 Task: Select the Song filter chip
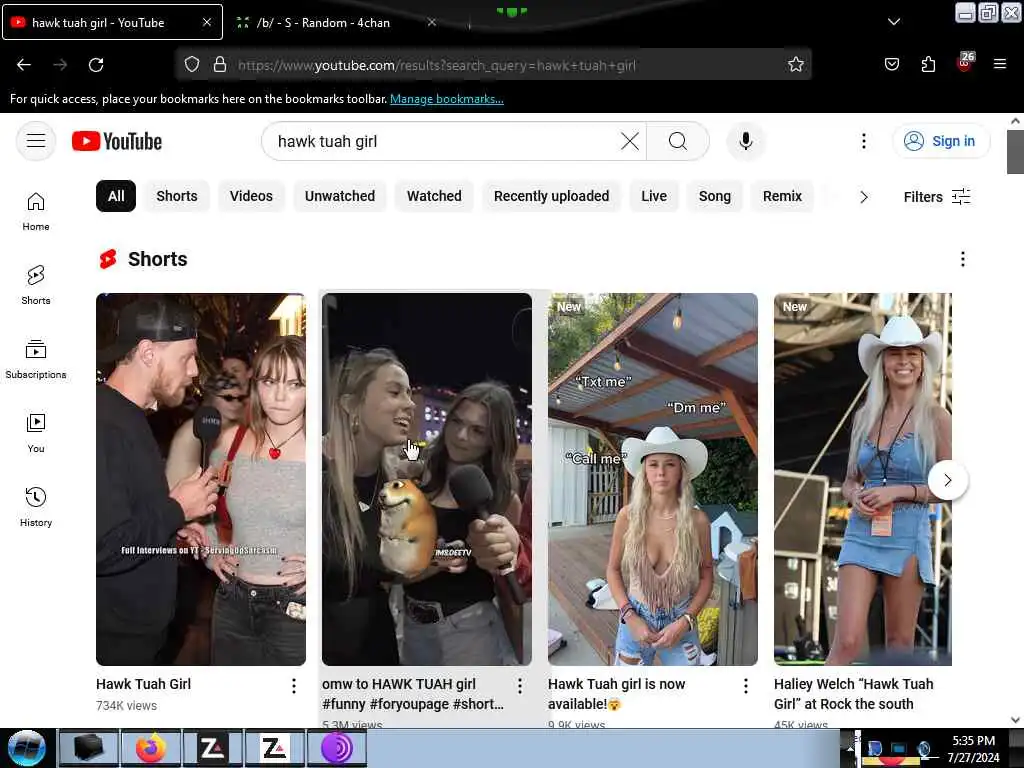(714, 196)
